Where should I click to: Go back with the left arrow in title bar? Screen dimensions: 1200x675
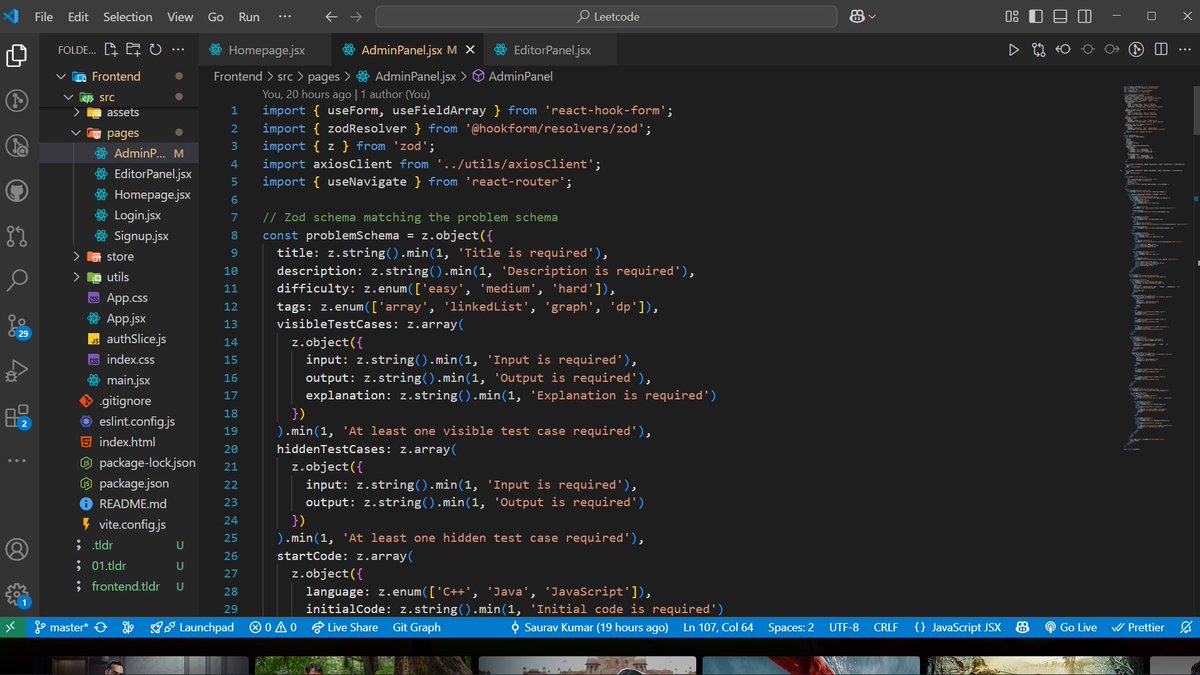(x=331, y=16)
